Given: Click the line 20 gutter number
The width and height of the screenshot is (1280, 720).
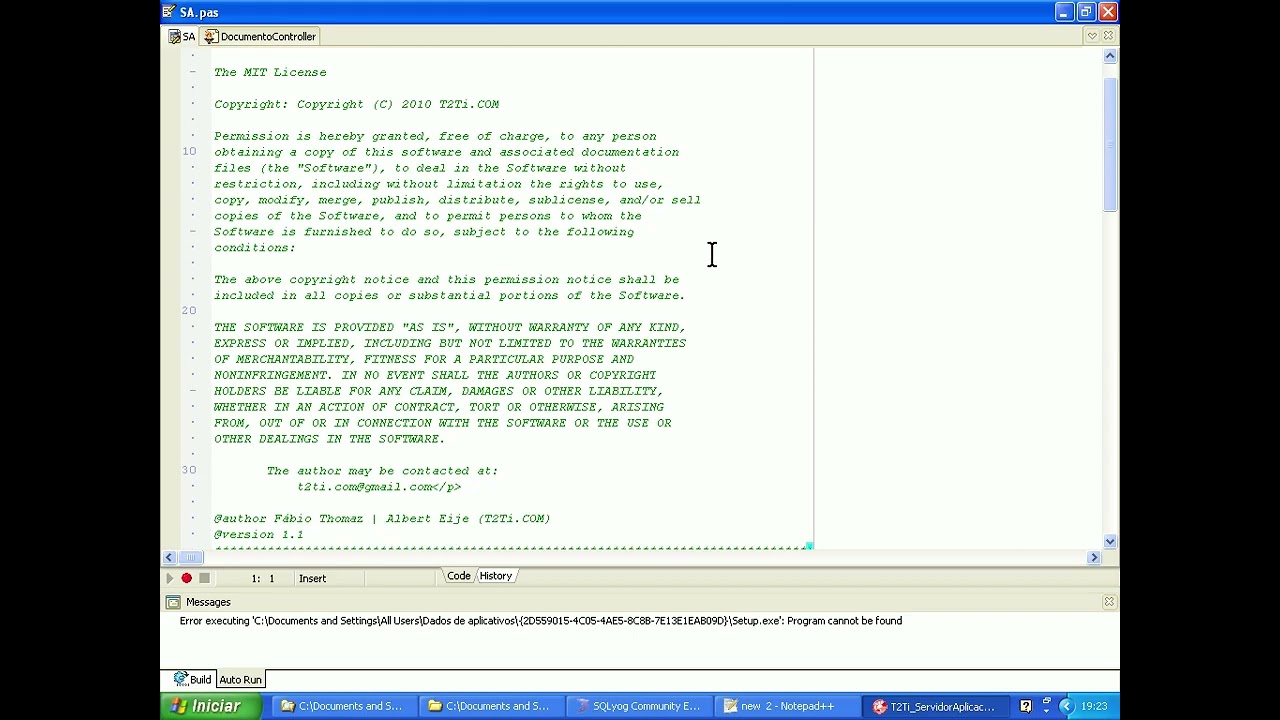Looking at the screenshot, I should pos(189,311).
